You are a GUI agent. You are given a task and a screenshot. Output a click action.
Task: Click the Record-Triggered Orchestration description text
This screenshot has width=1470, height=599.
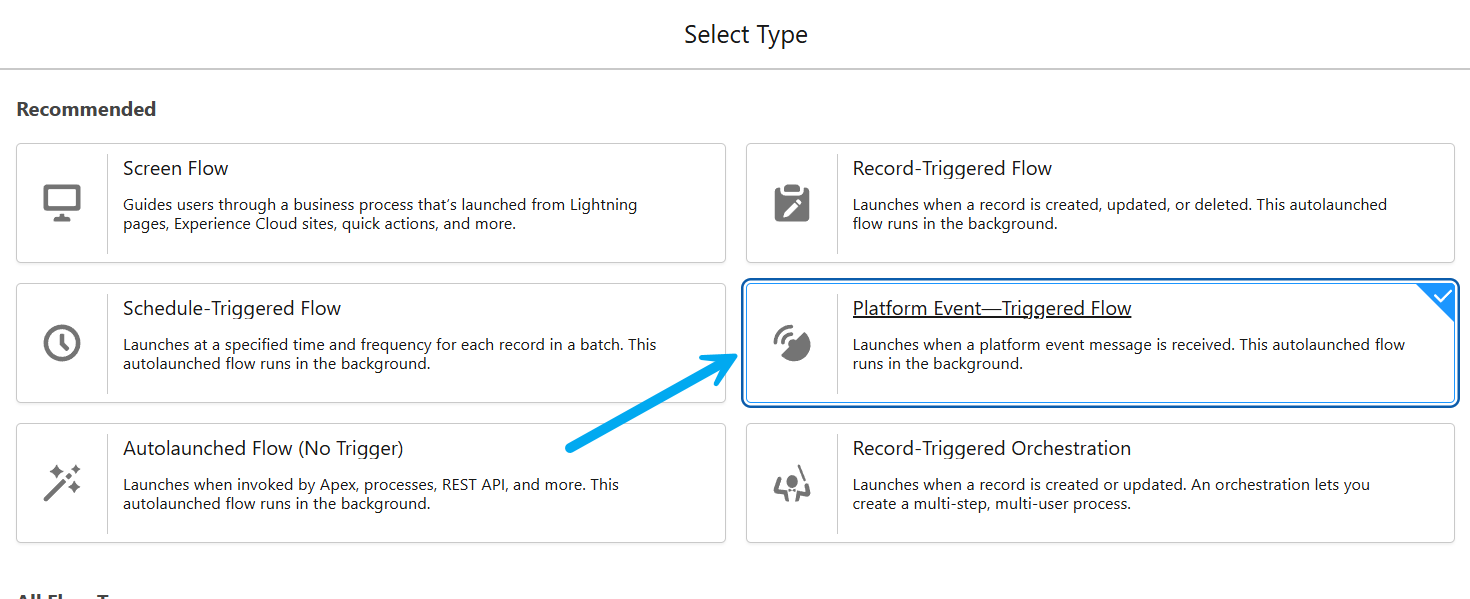[1111, 494]
